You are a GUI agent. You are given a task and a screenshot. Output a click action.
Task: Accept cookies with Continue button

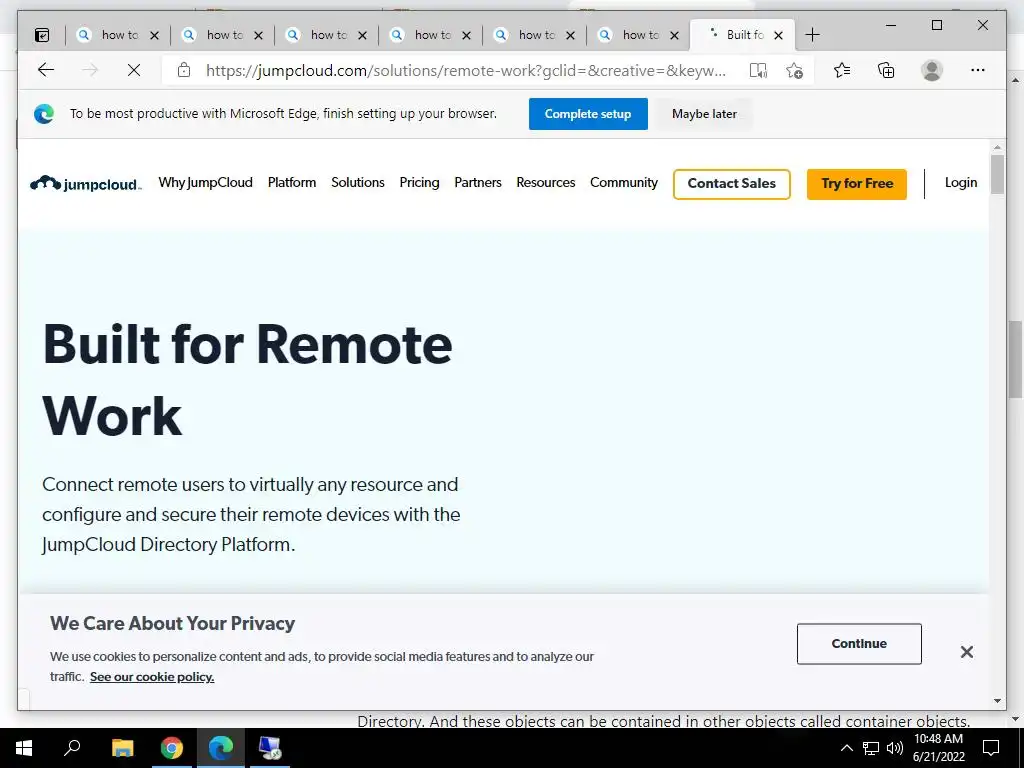(859, 643)
